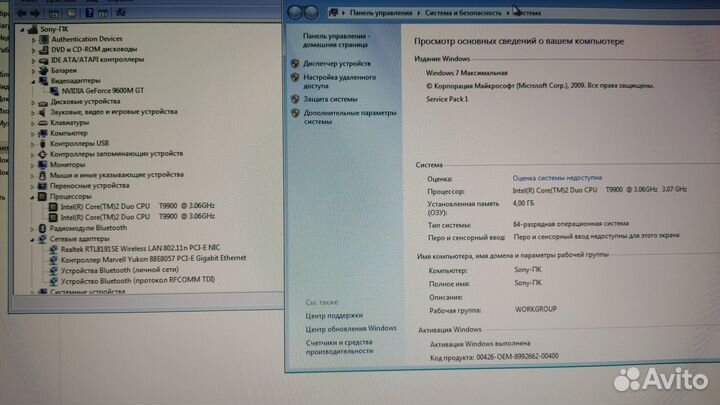Open Центр обновления Windows link

pyautogui.click(x=351, y=329)
